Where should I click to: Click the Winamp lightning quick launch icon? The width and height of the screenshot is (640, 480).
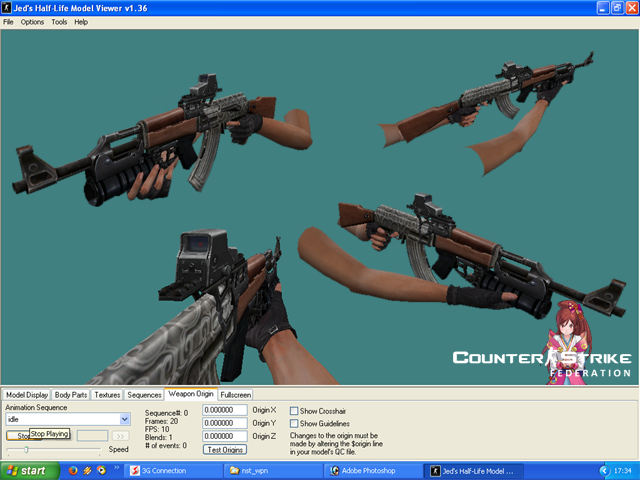tap(87, 471)
